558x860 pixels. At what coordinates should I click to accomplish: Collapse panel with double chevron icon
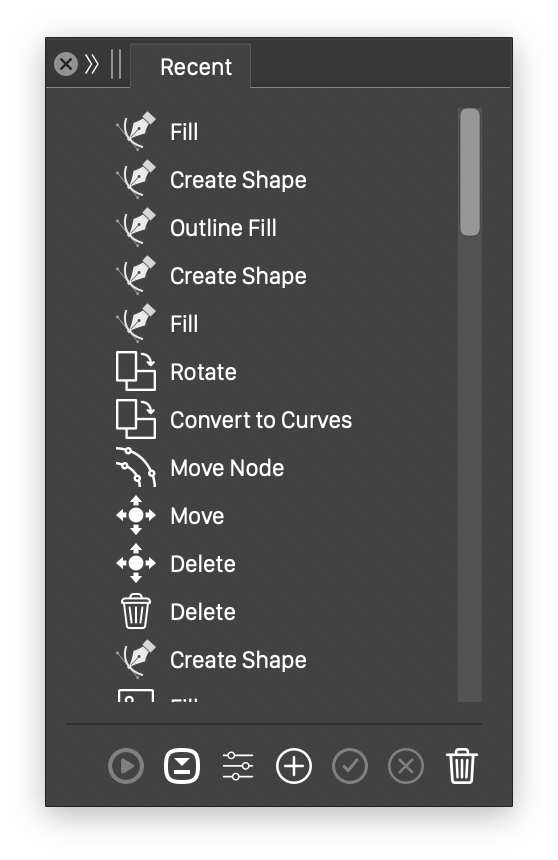(92, 64)
